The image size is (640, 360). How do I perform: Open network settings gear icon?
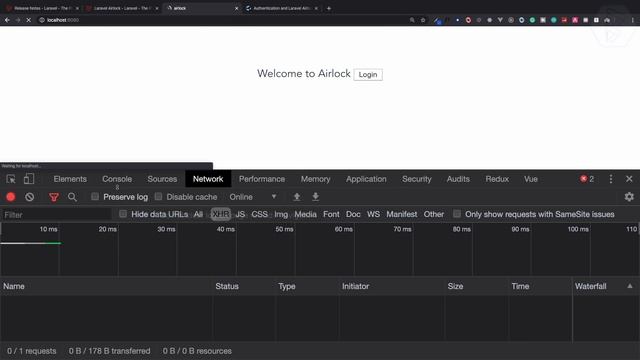[x=629, y=197]
